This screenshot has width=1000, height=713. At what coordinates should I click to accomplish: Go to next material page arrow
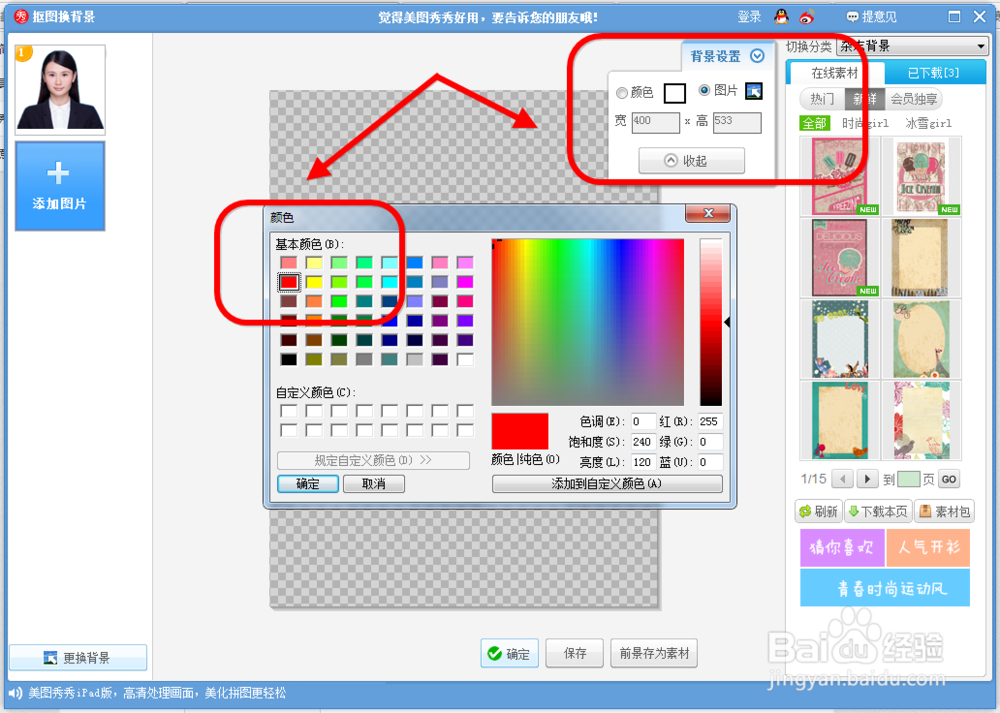(867, 479)
